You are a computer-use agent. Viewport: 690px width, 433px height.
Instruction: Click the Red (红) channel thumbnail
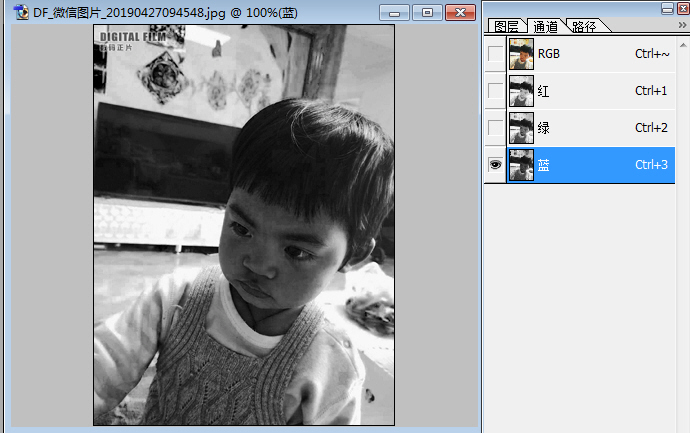point(520,91)
